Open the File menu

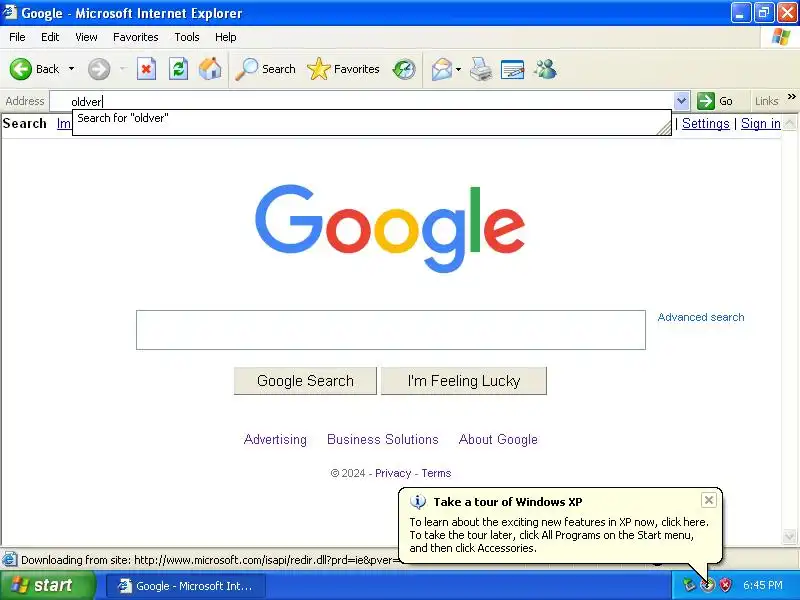click(17, 37)
